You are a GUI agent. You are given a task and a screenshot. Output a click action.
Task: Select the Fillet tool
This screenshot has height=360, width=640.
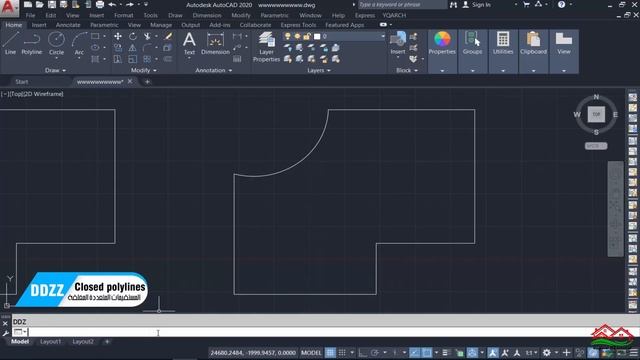[x=147, y=48]
